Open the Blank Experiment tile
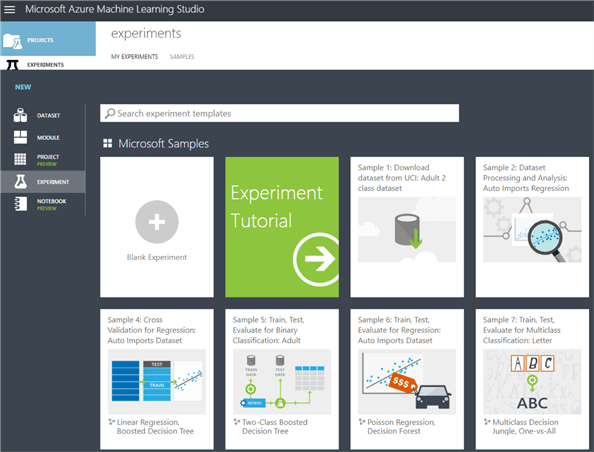594x452 pixels. pos(157,227)
